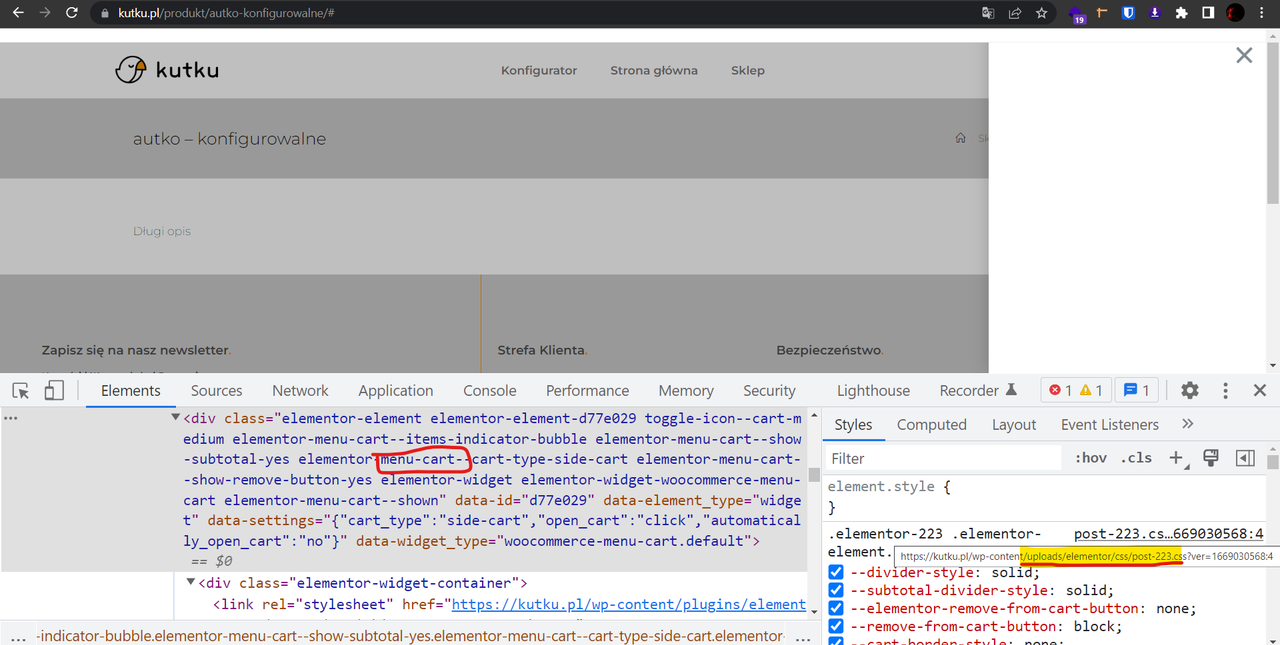Uncheck the --elementor-remove-from-cart-button property
1280x645 pixels.
pyautogui.click(x=836, y=608)
